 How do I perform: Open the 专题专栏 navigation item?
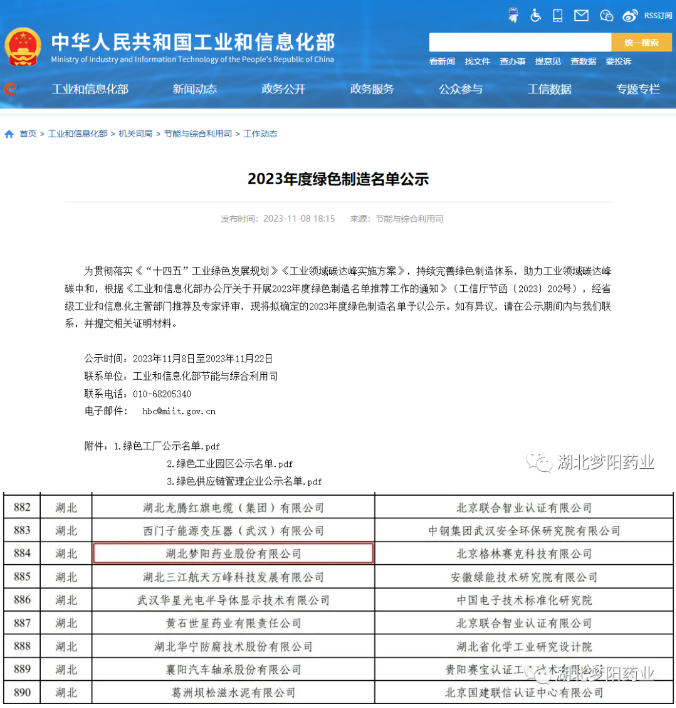click(638, 89)
